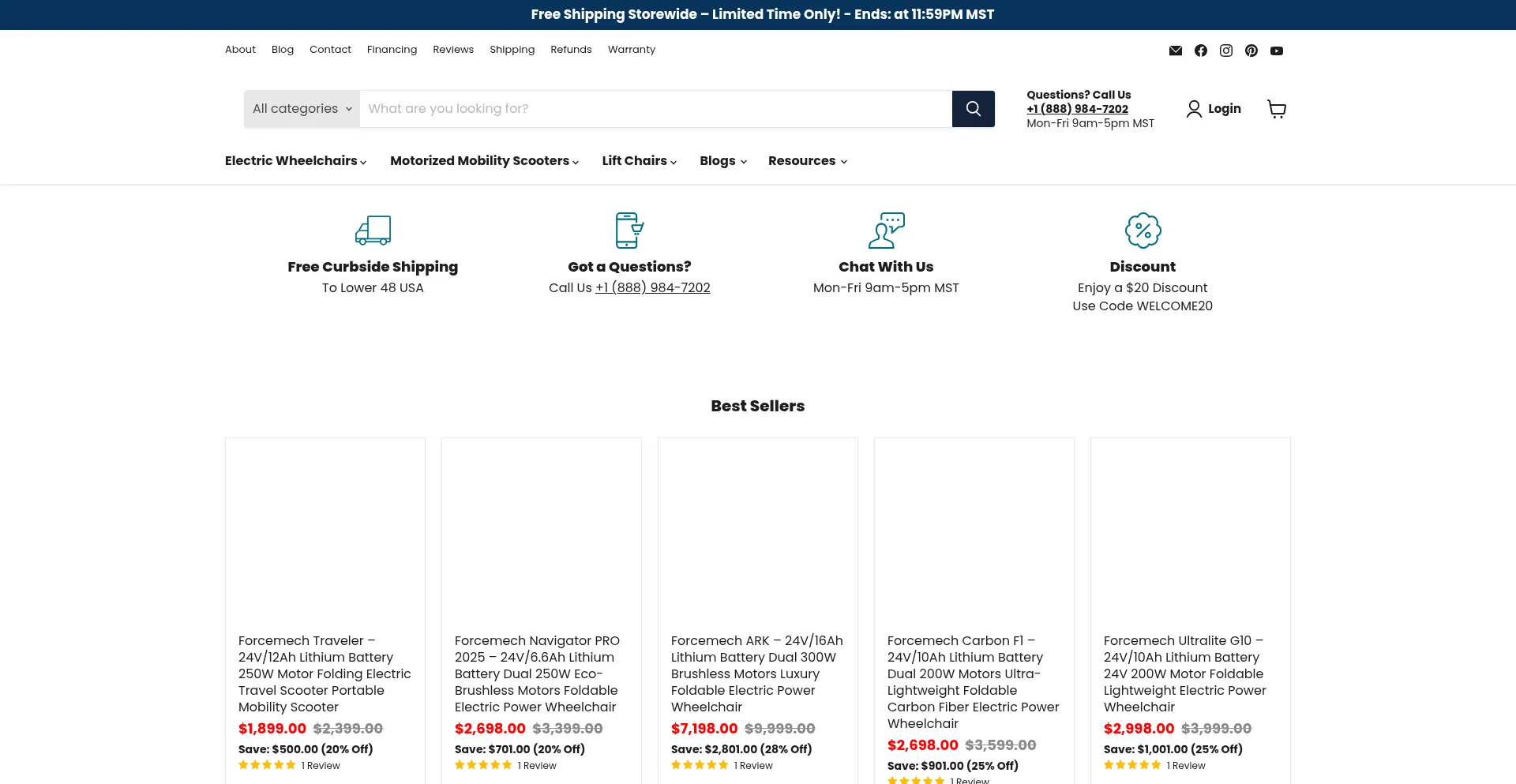
Task: Open the shopping cart icon
Action: click(x=1276, y=109)
